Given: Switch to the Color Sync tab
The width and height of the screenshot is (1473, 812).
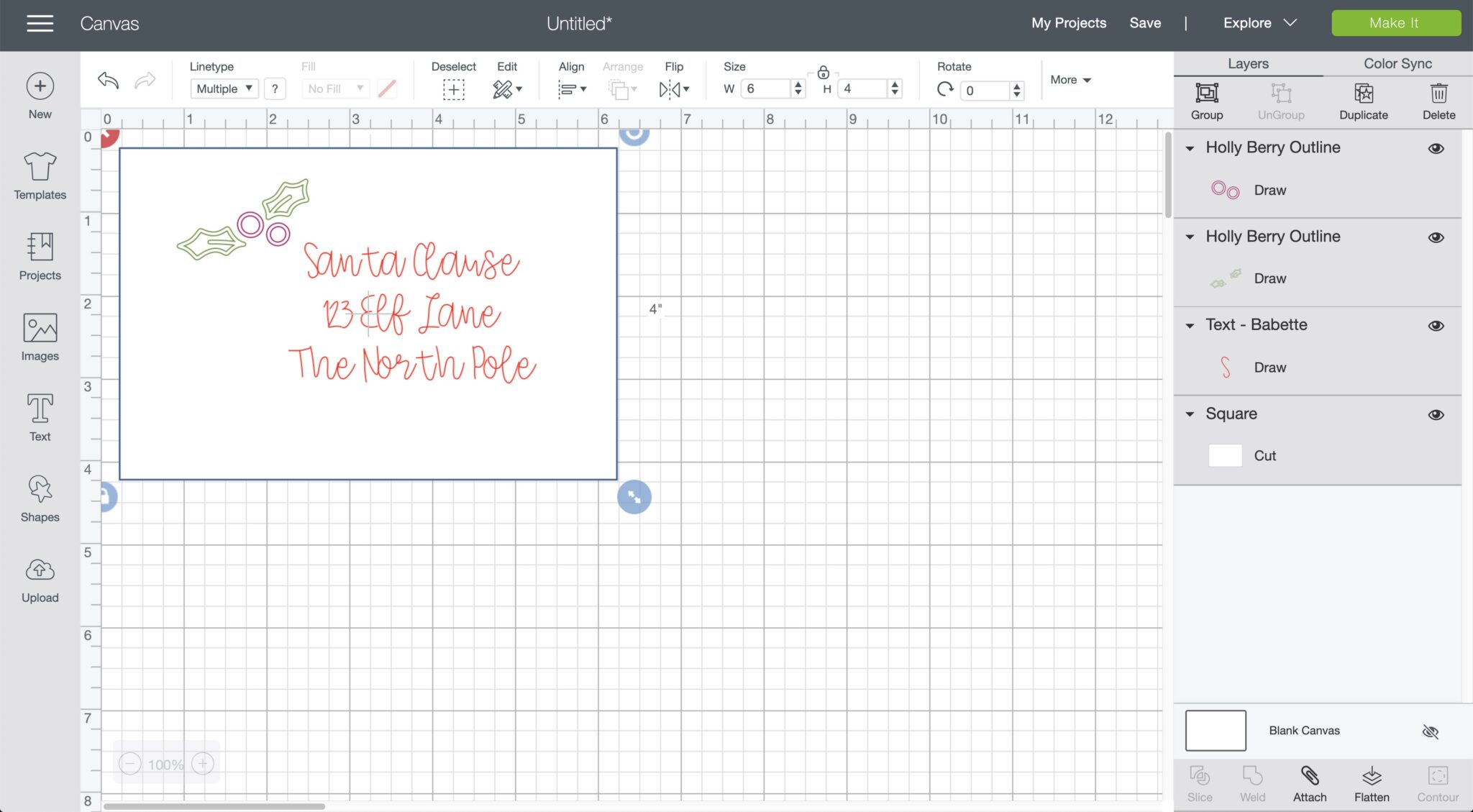Looking at the screenshot, I should click(1397, 63).
